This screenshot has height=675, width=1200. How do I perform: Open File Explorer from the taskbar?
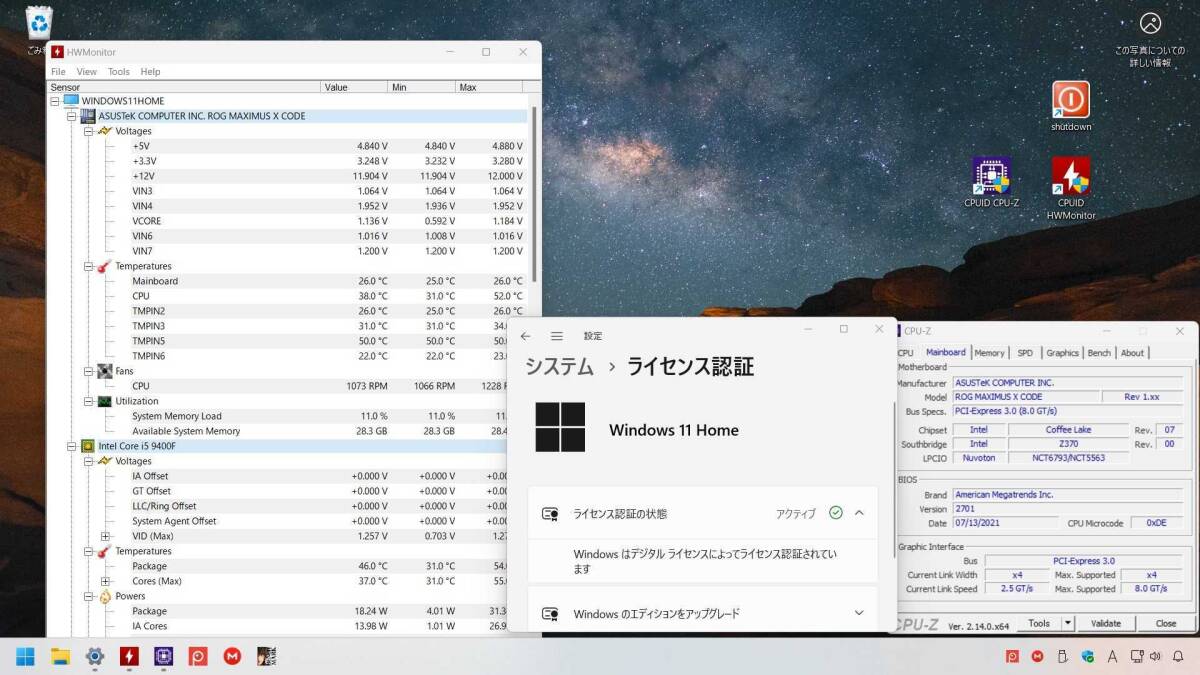(x=60, y=656)
